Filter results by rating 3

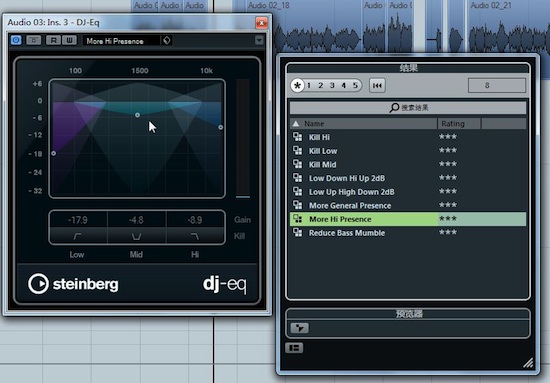(x=332, y=85)
